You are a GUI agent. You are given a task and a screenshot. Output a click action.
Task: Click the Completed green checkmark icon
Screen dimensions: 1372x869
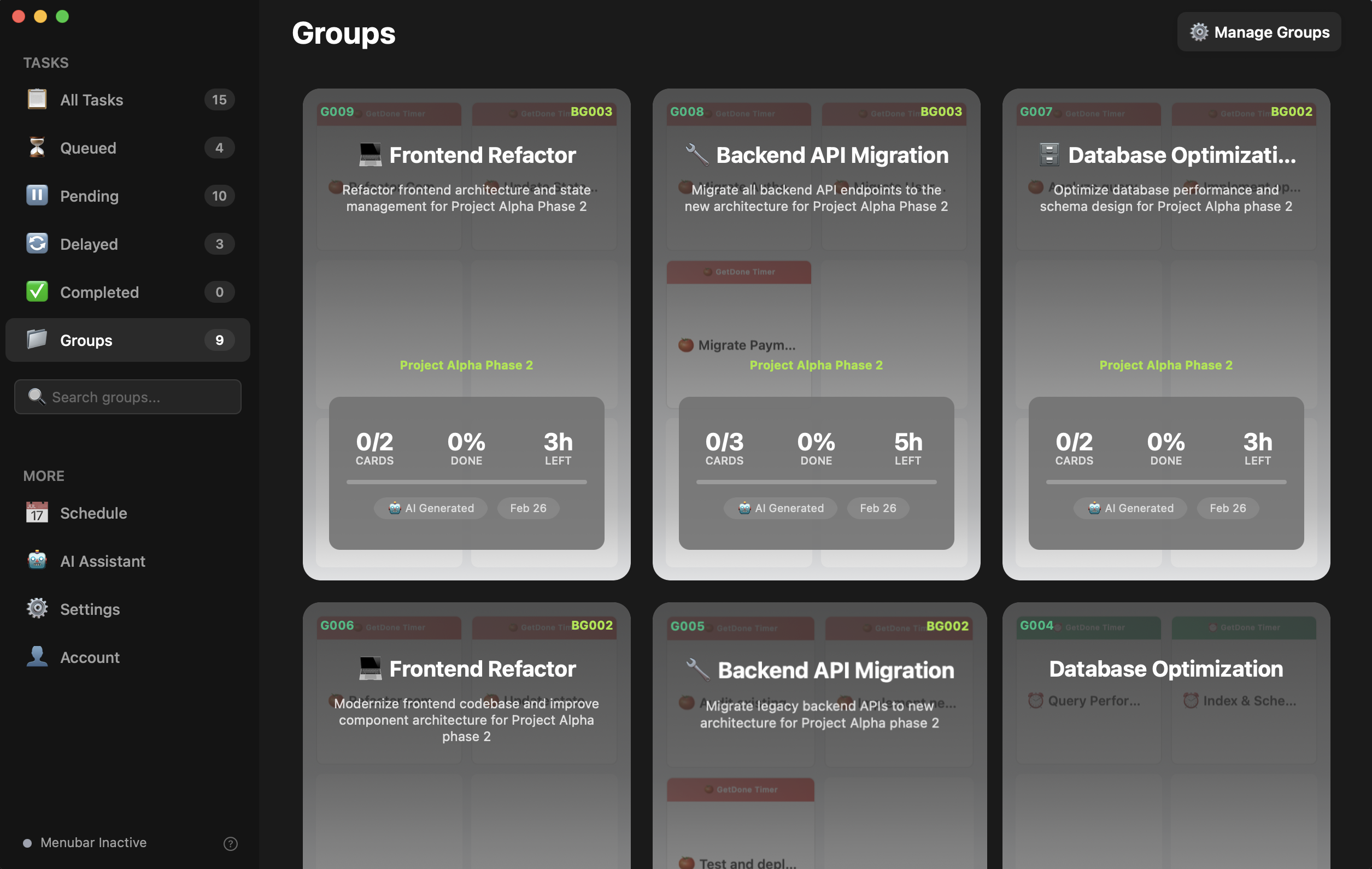(x=37, y=292)
